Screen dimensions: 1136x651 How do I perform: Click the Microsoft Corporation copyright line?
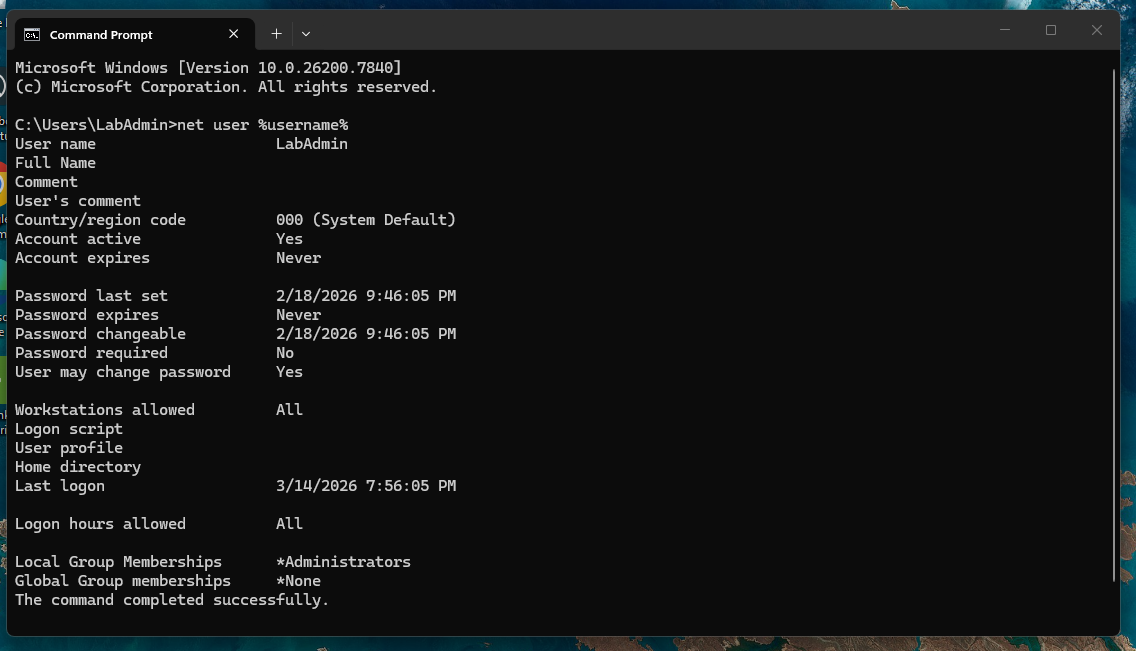[226, 87]
